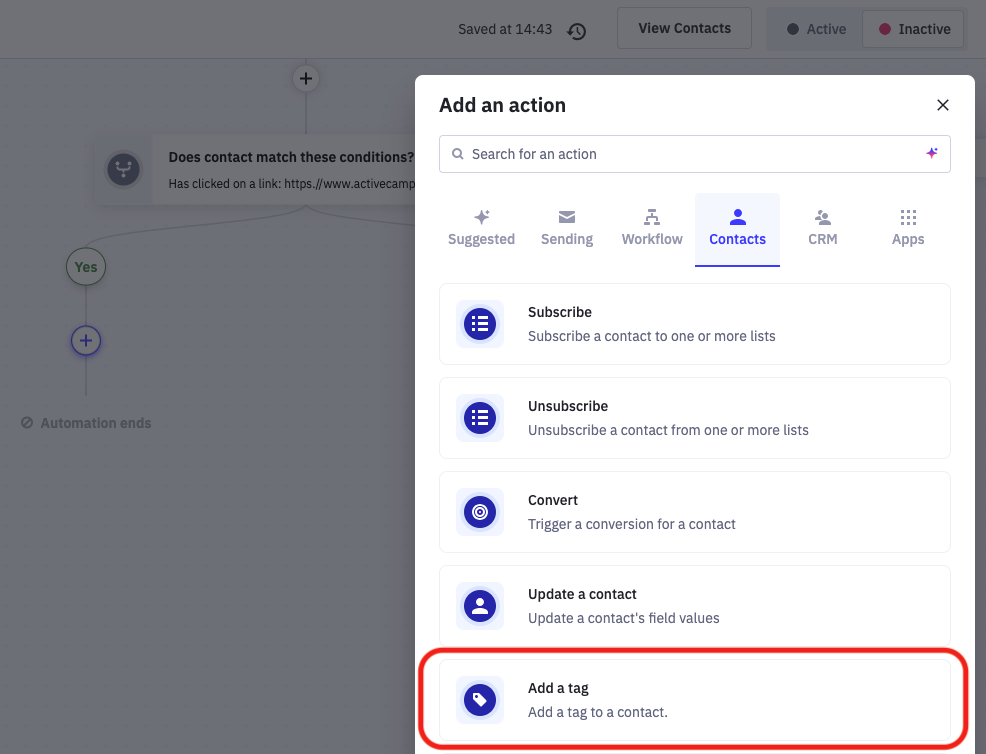This screenshot has height=754, width=986.
Task: Click the If/Else condition branch icon
Action: click(x=124, y=170)
